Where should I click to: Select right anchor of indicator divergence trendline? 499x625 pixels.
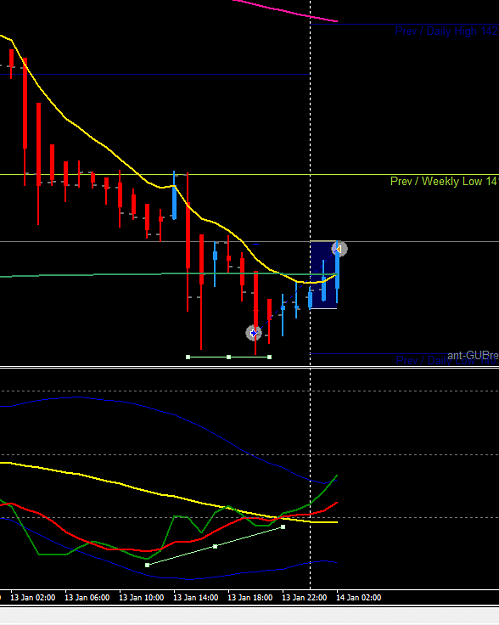tap(283, 527)
